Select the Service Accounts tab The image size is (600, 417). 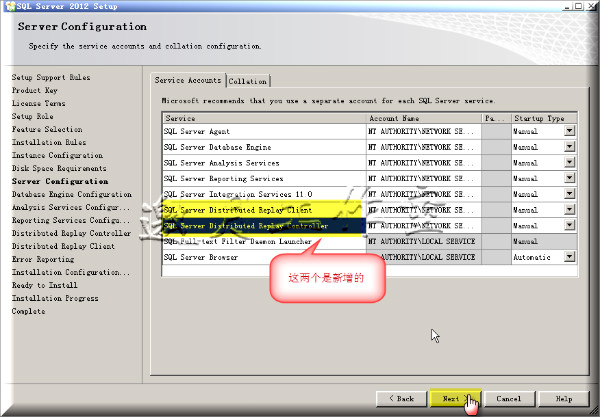[188, 80]
